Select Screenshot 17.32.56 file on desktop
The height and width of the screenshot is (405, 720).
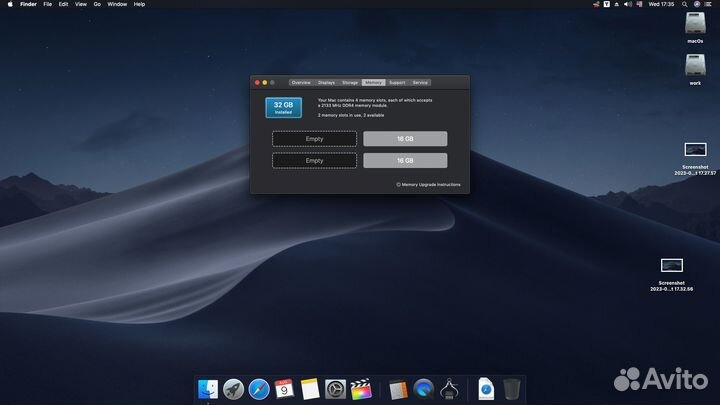pos(671,275)
